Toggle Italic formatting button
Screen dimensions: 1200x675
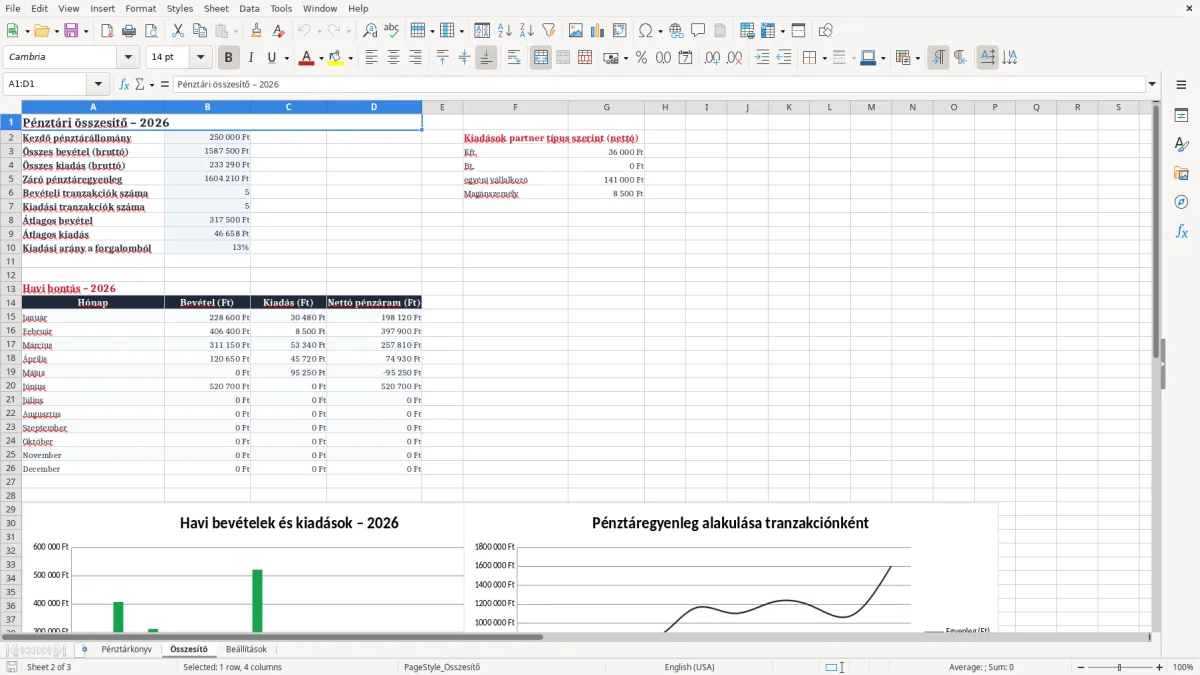(251, 58)
